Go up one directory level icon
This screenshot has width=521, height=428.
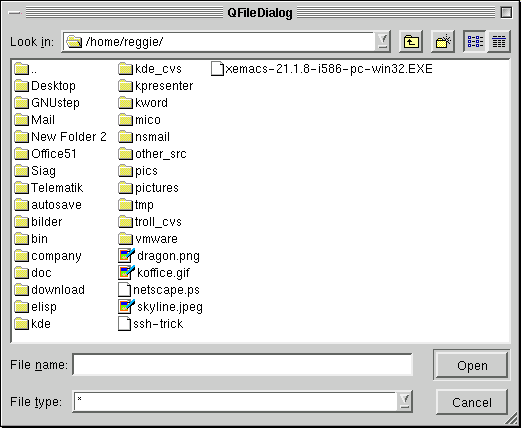tap(411, 42)
